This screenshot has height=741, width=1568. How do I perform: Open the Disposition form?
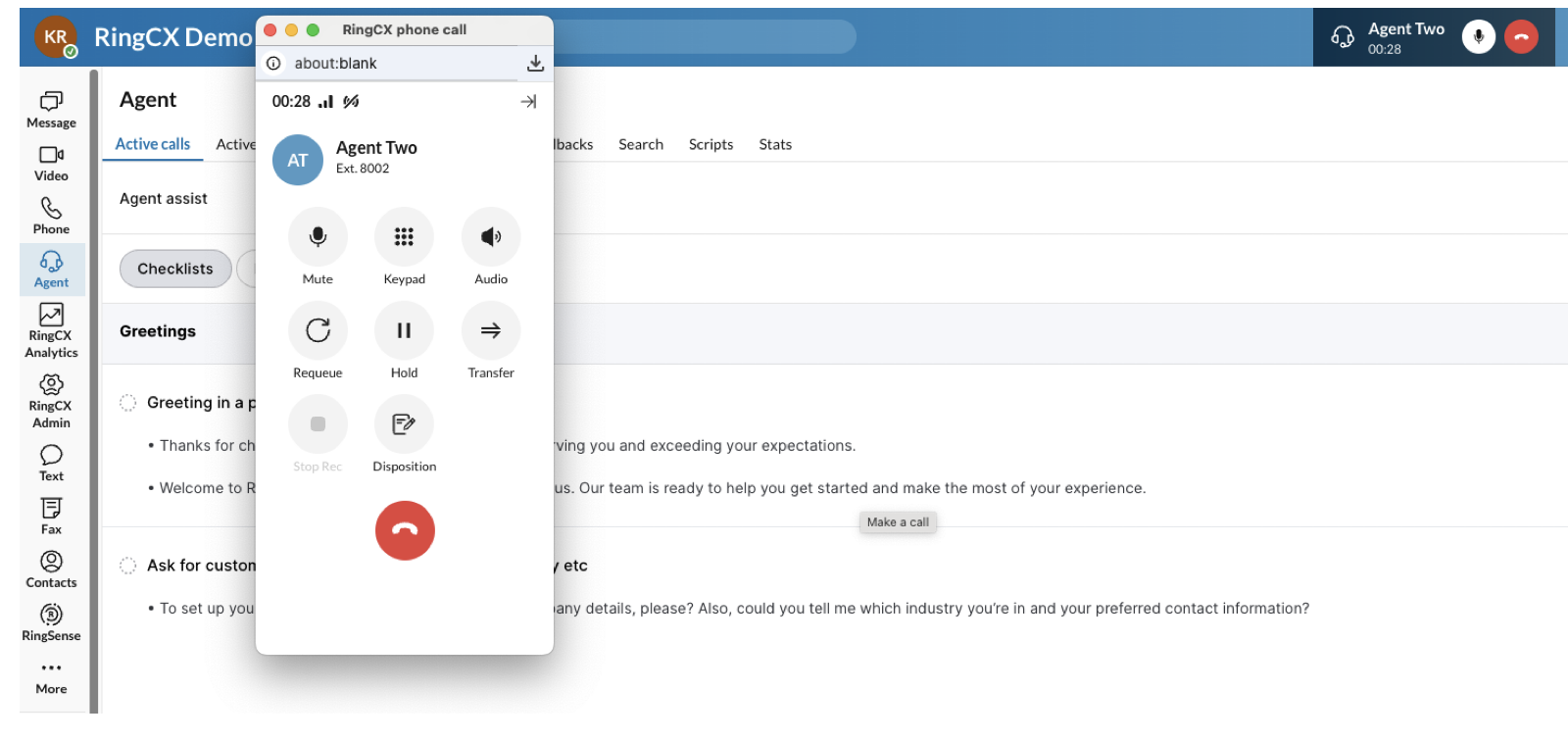click(404, 424)
